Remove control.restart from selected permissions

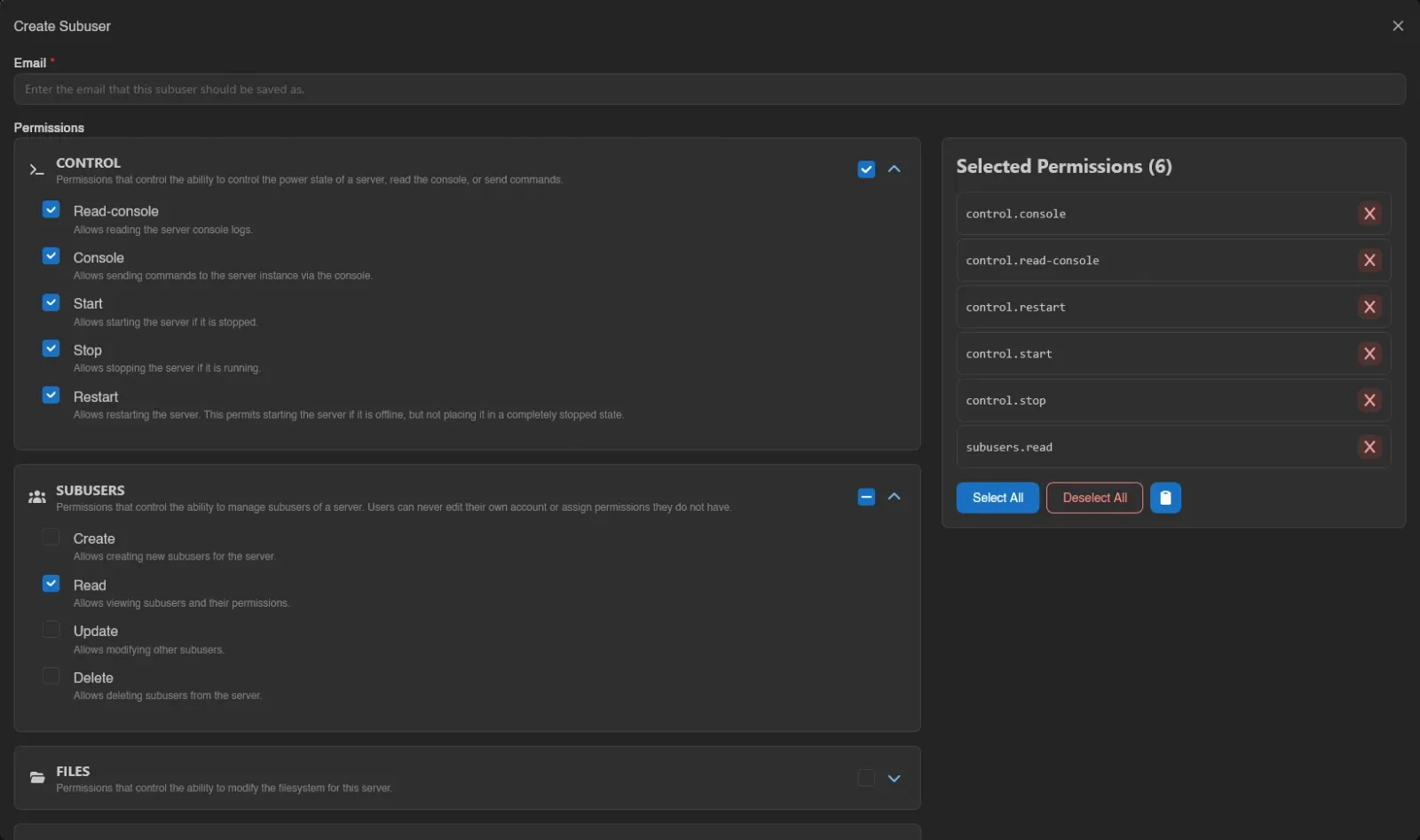coord(1369,307)
